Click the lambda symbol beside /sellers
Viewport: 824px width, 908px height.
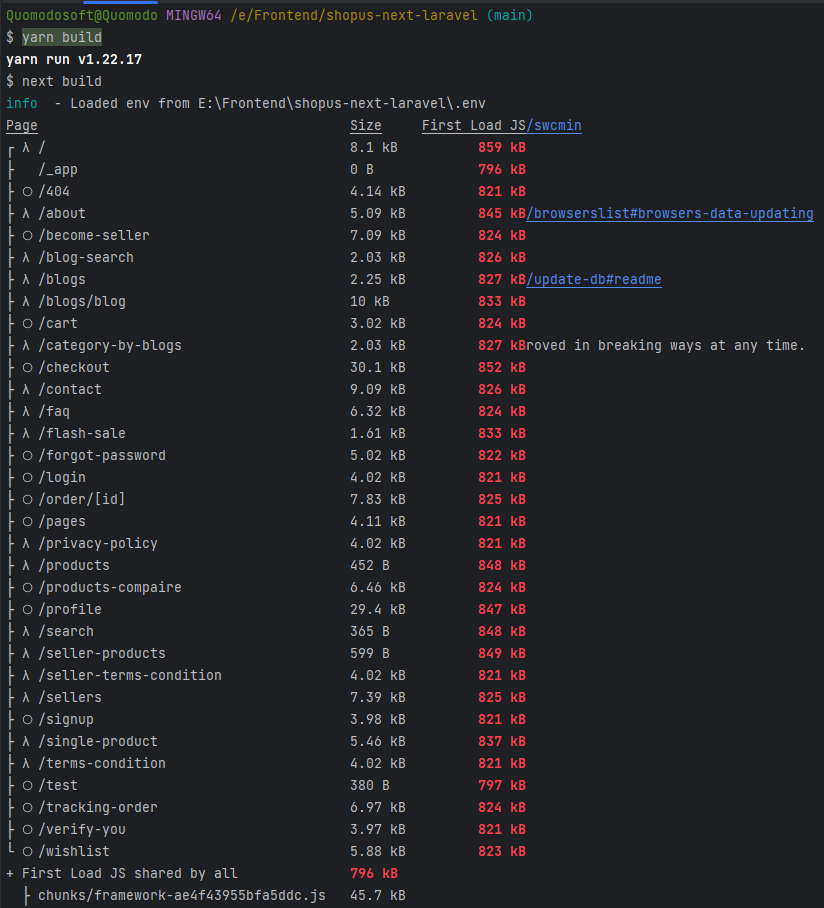(27, 697)
